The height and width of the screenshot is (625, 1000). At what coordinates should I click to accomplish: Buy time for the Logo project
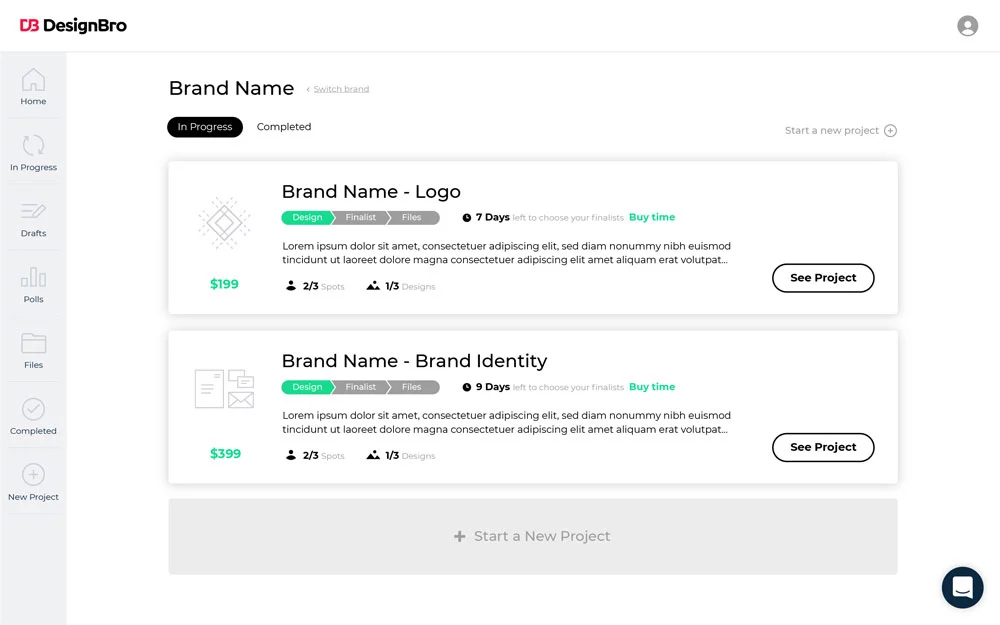pyautogui.click(x=652, y=217)
